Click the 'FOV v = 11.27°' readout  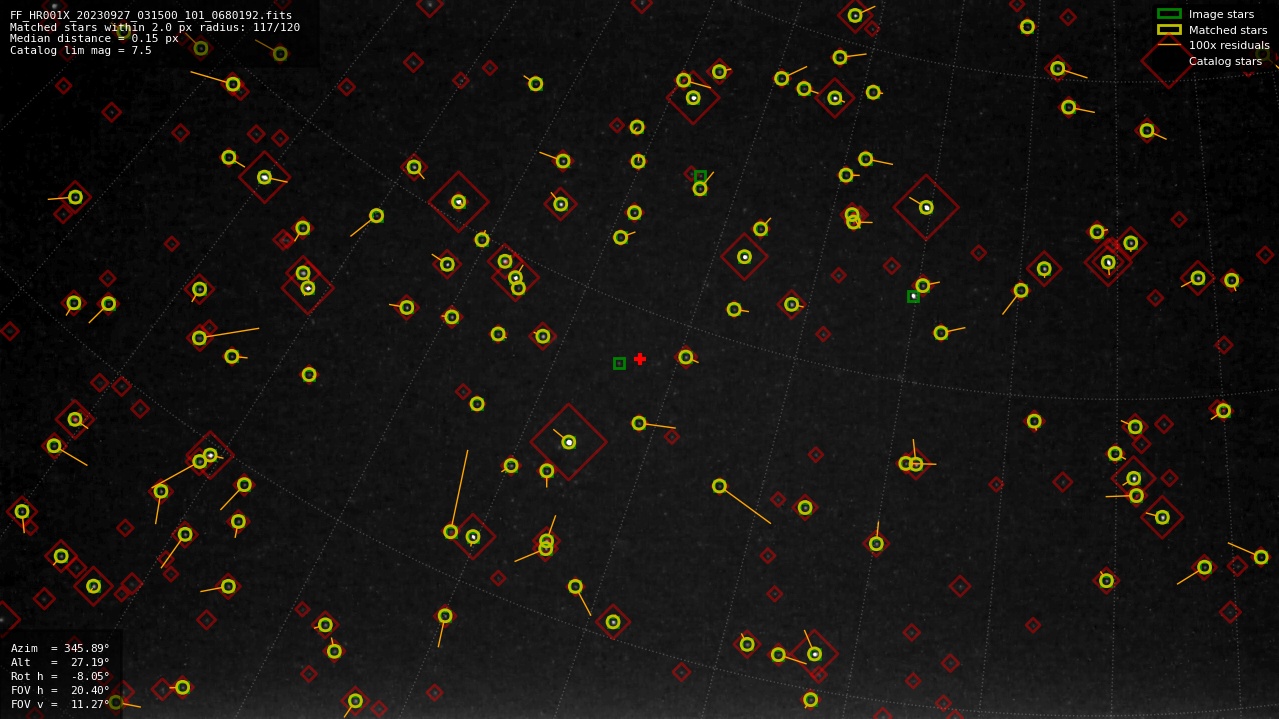click(60, 704)
